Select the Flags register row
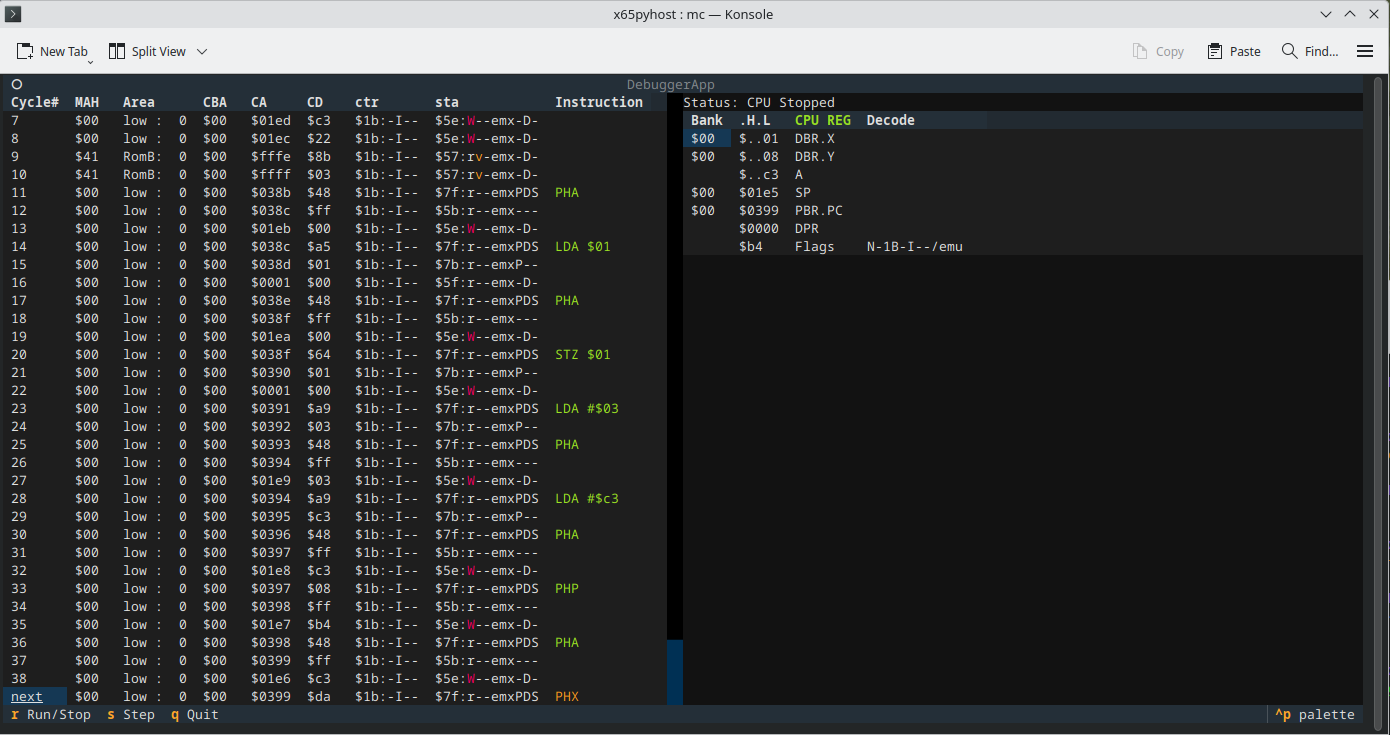 (1023, 246)
